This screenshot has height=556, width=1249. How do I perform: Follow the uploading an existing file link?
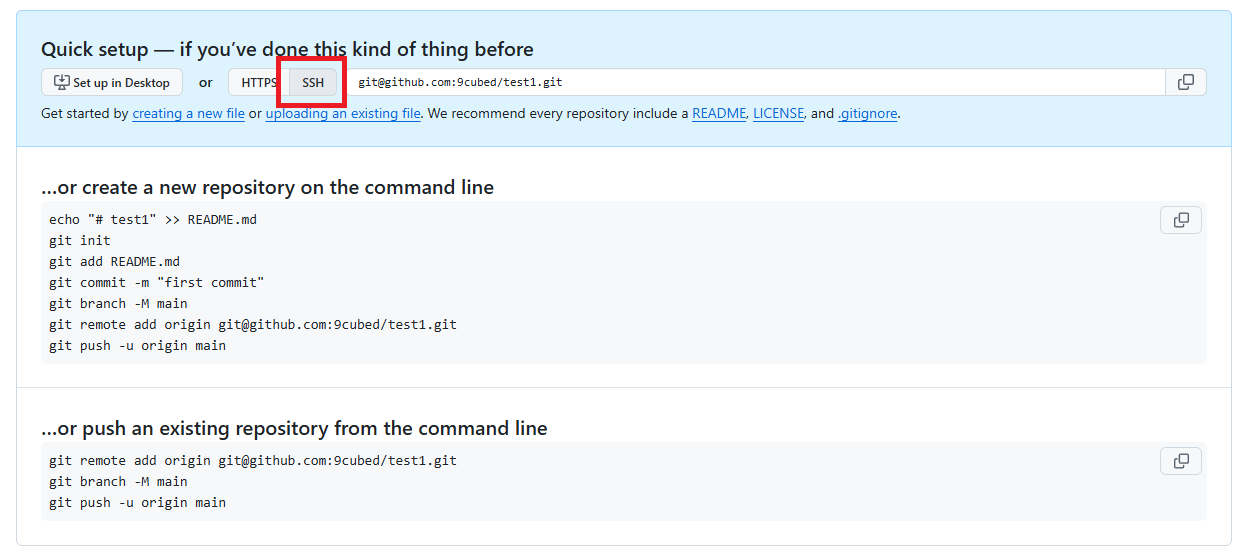[343, 114]
